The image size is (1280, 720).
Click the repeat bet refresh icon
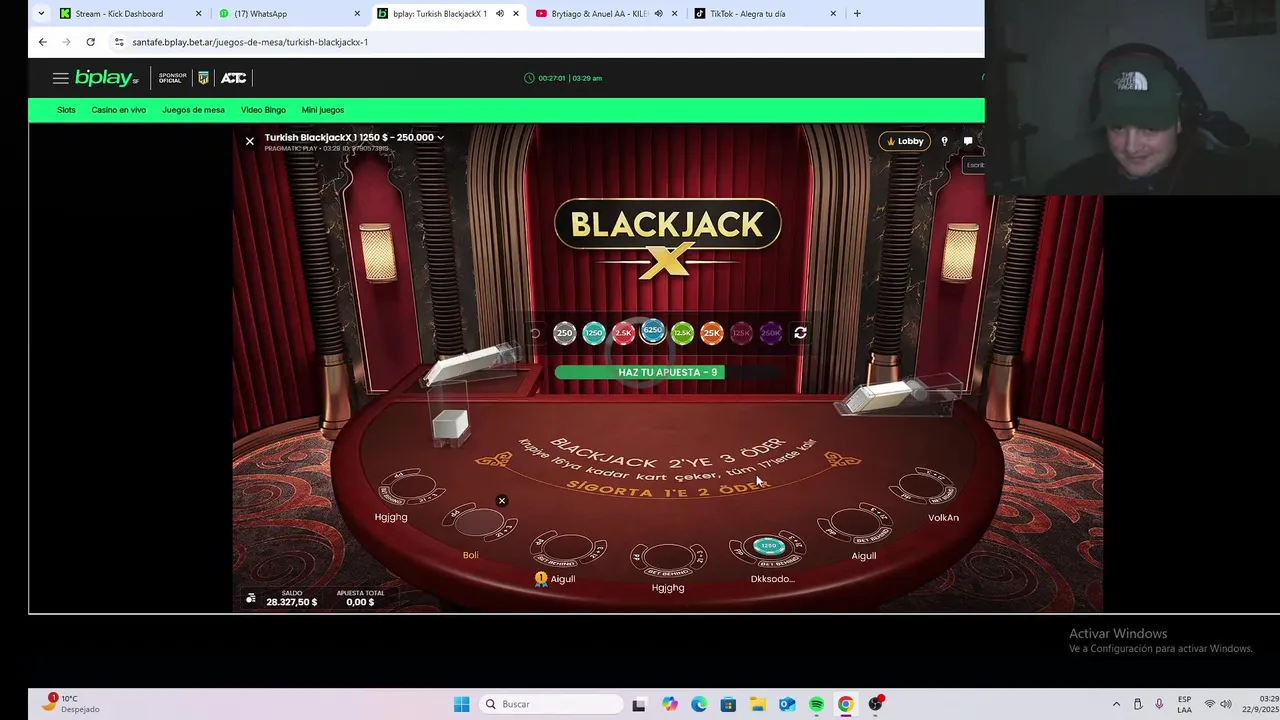(x=800, y=333)
